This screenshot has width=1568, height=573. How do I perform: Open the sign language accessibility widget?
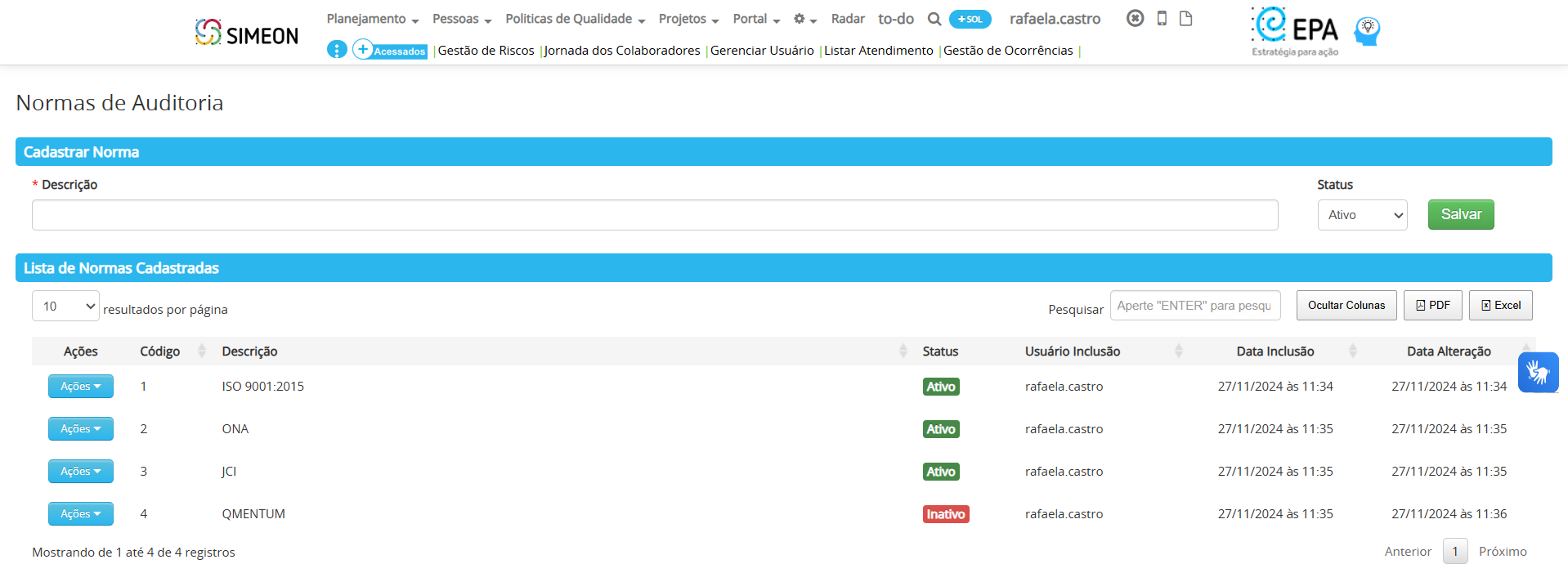pyautogui.click(x=1538, y=373)
